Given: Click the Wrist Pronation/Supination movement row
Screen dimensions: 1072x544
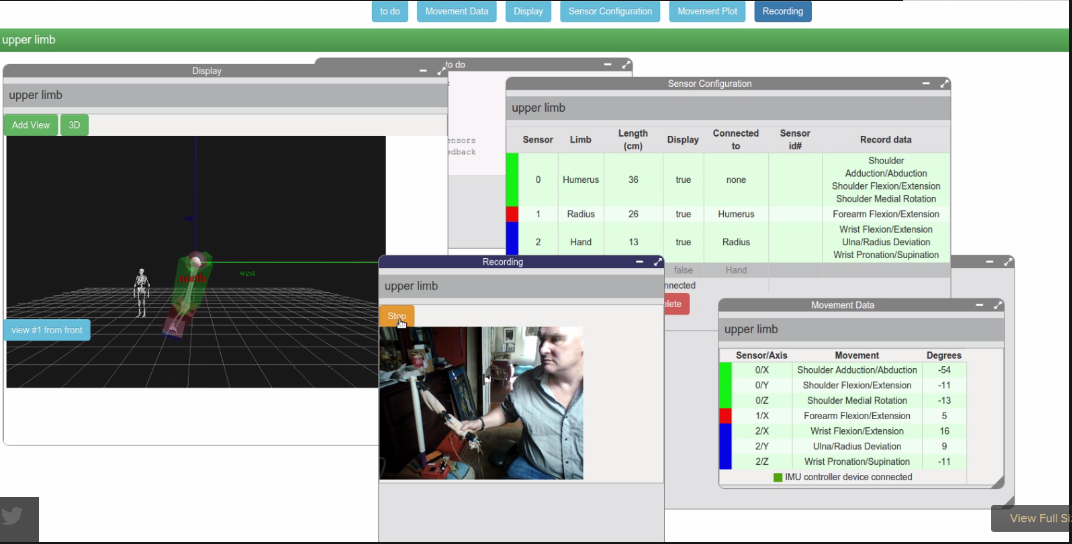Looking at the screenshot, I should tap(849, 461).
